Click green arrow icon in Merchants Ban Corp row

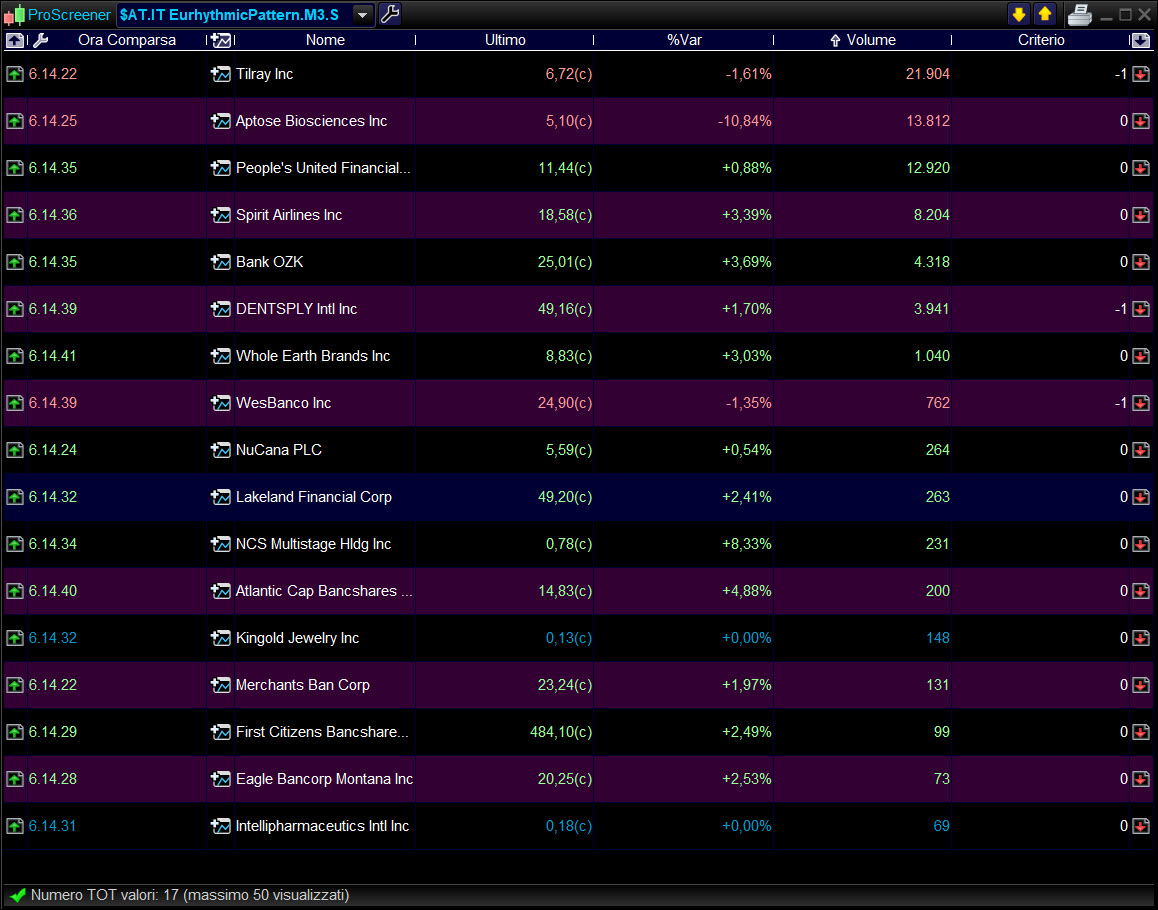tap(15, 685)
